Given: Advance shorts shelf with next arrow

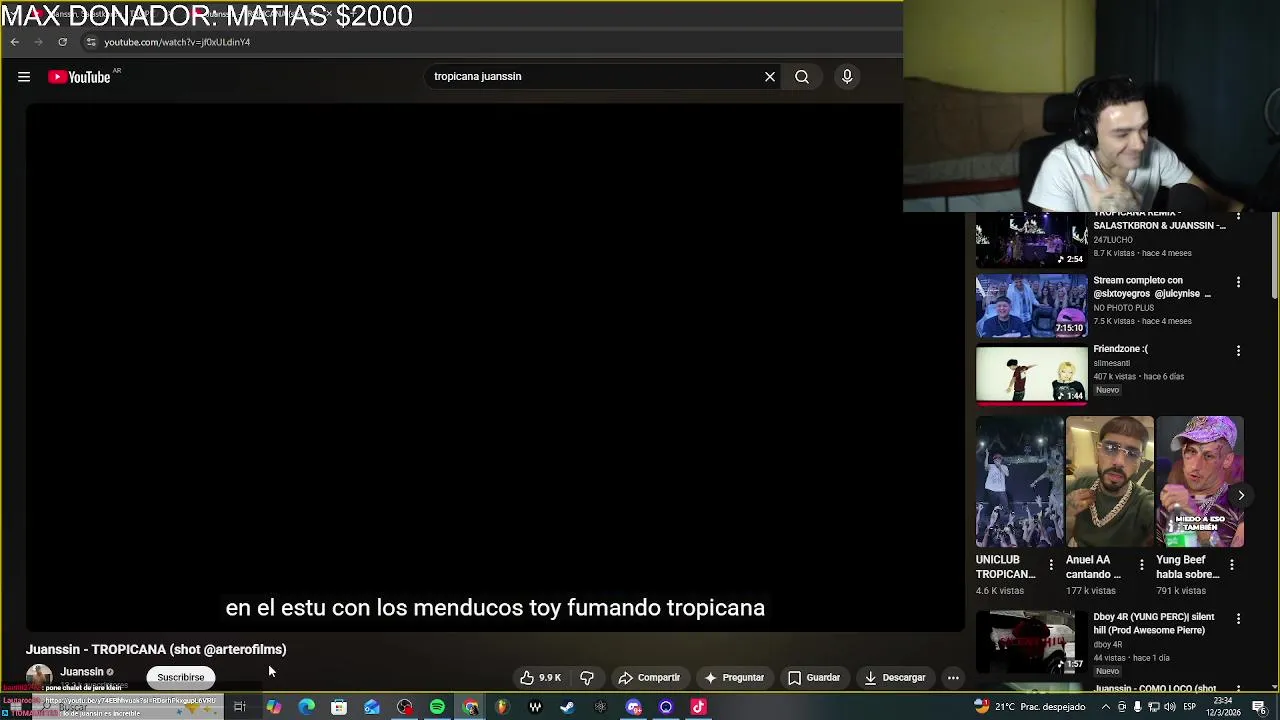Looking at the screenshot, I should click(1241, 495).
